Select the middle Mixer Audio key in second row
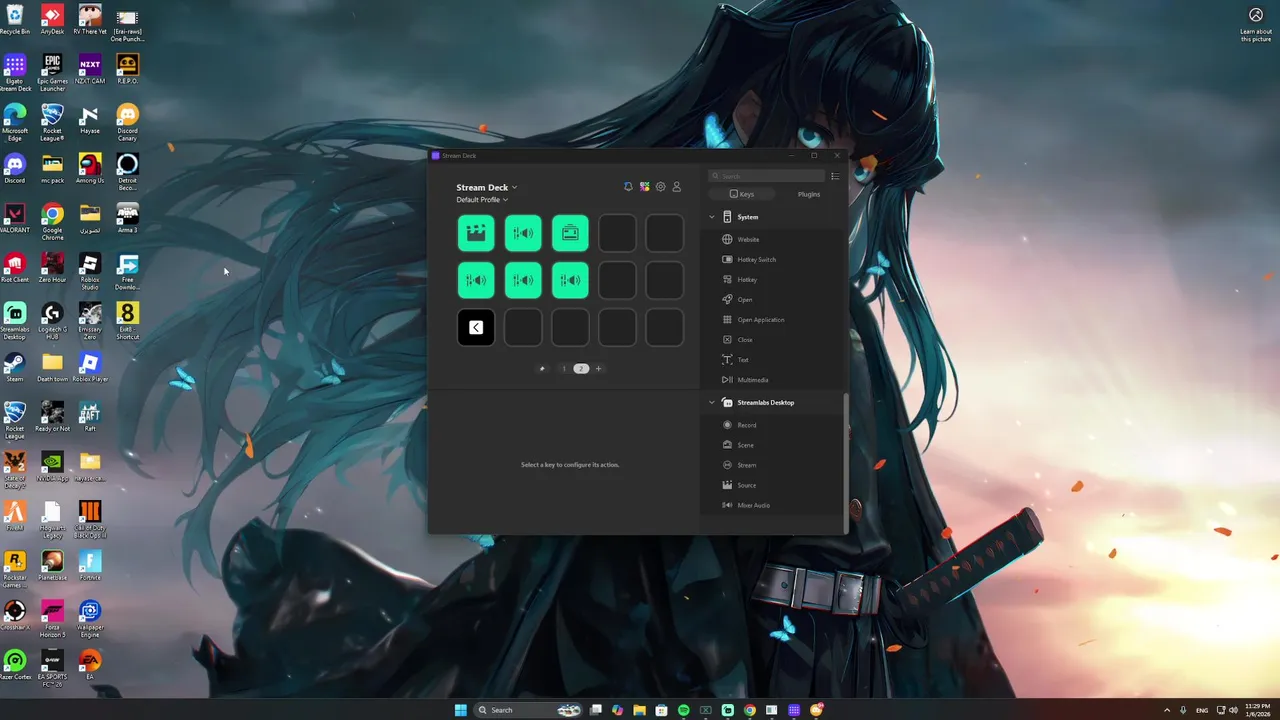This screenshot has width=1280, height=720. point(523,280)
